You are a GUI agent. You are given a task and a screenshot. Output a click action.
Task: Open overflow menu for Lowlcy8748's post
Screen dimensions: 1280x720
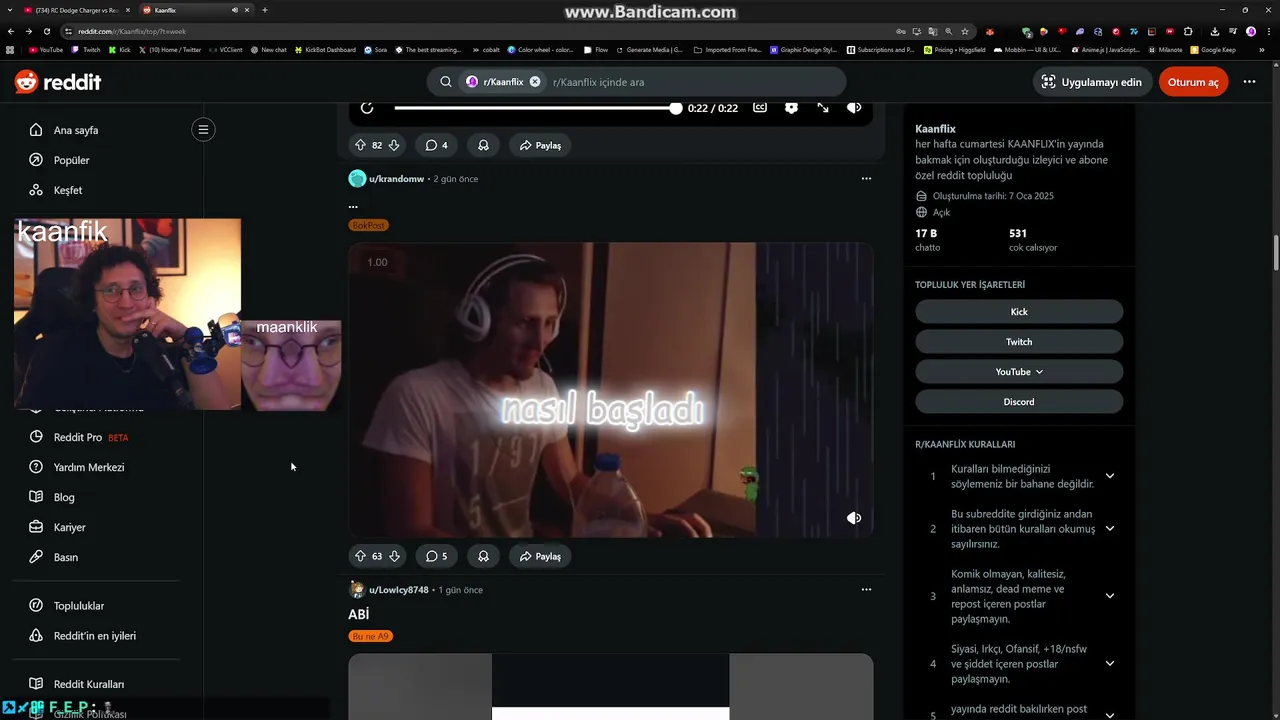click(866, 590)
